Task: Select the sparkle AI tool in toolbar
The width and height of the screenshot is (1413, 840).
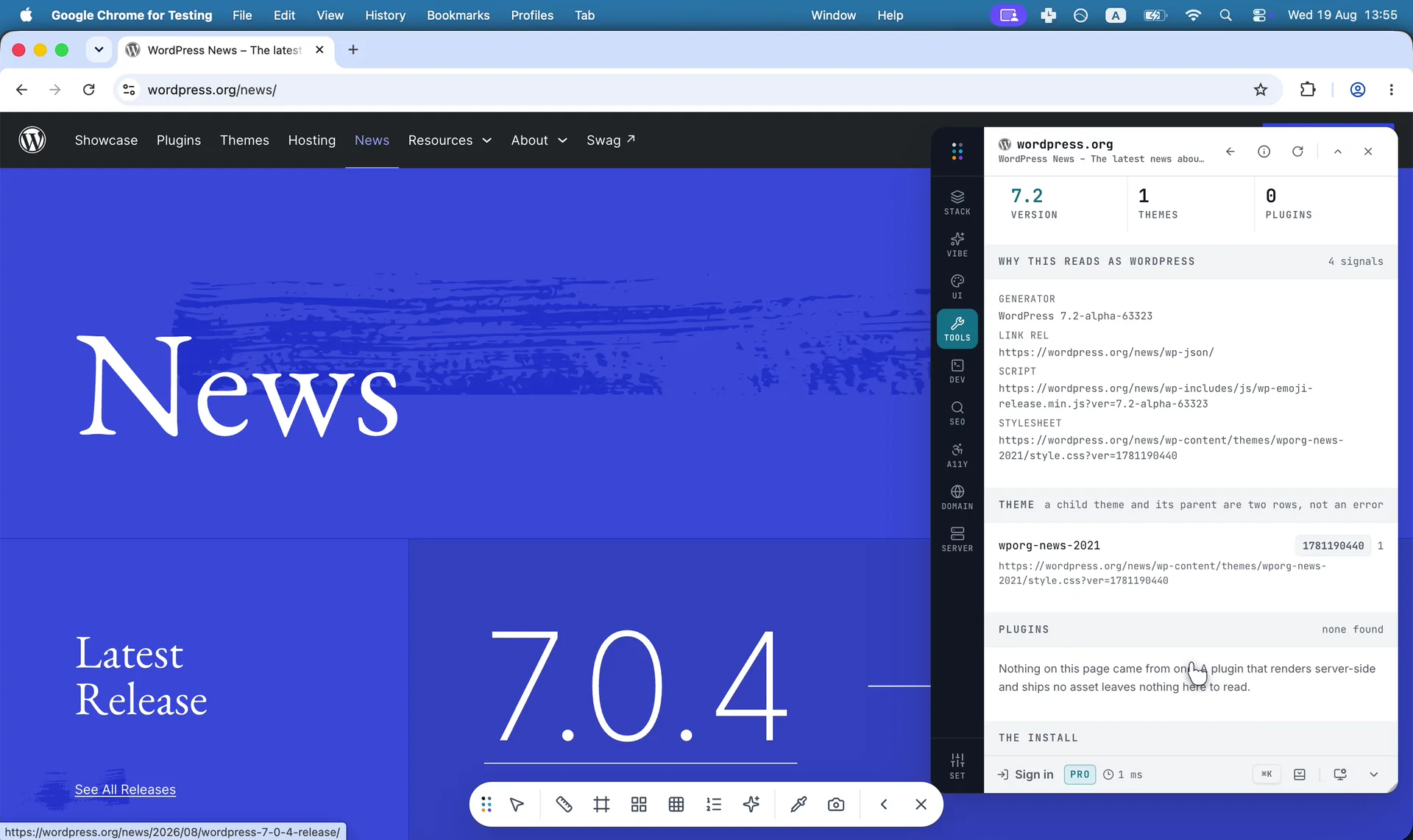Action: [x=751, y=804]
